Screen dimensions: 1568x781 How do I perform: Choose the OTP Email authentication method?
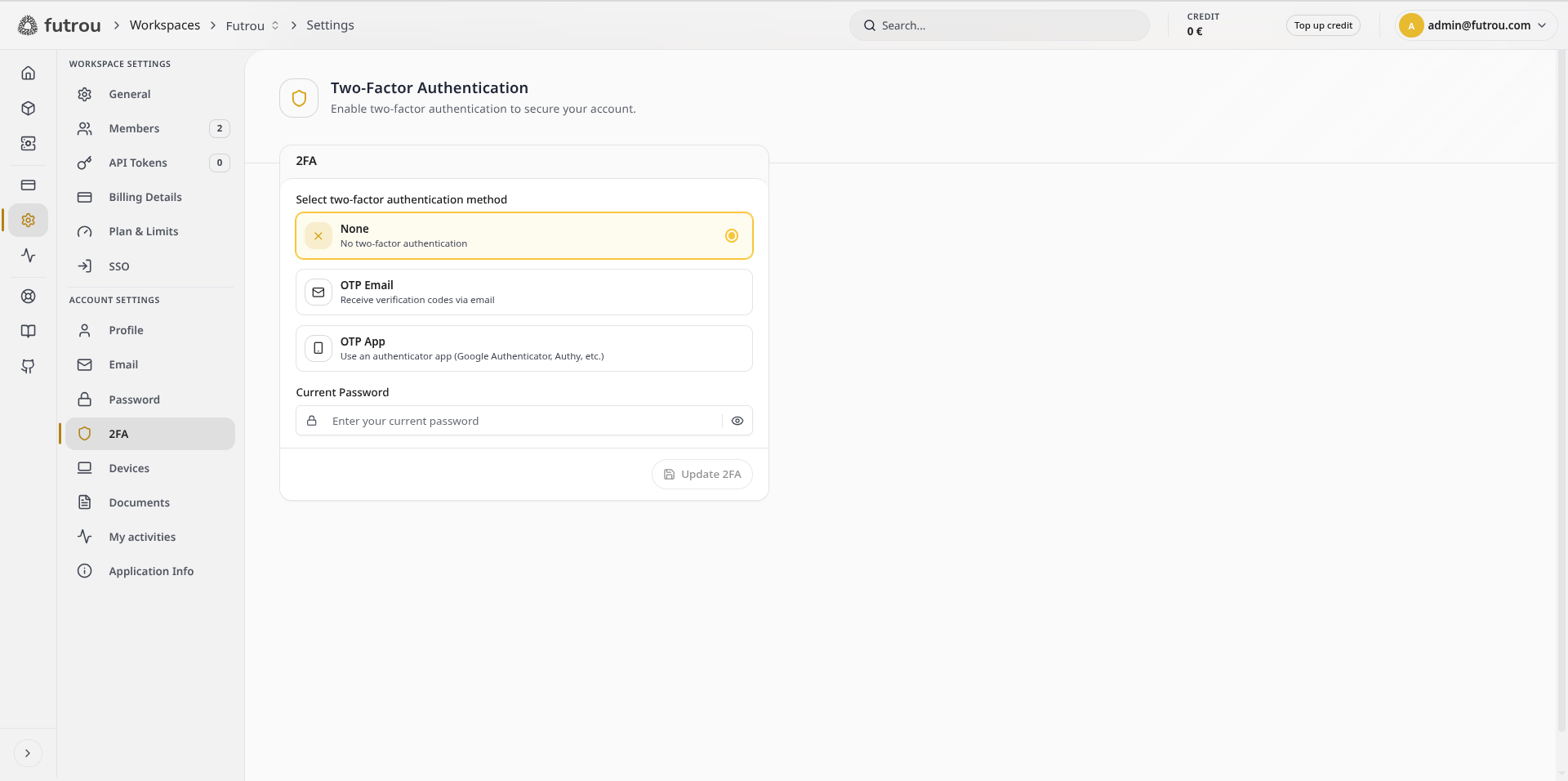pos(524,292)
